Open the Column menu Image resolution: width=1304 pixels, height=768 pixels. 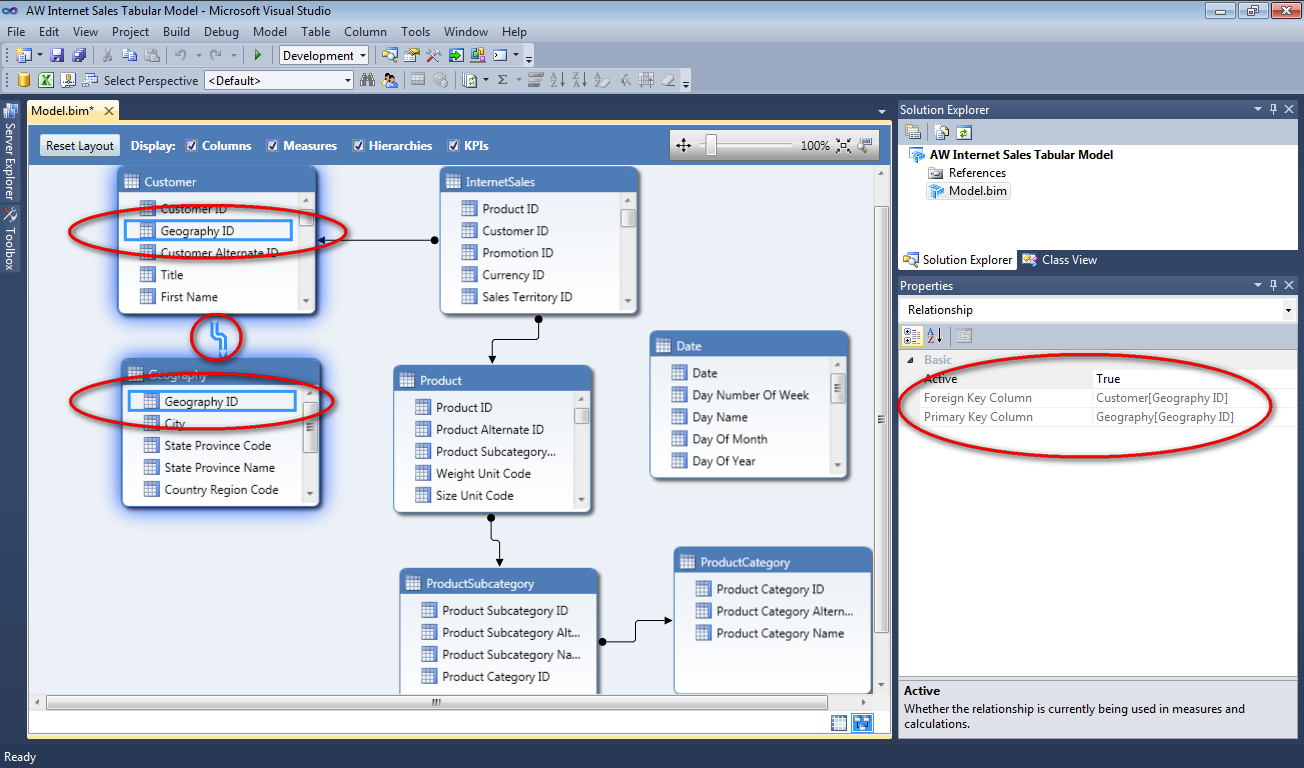tap(365, 32)
